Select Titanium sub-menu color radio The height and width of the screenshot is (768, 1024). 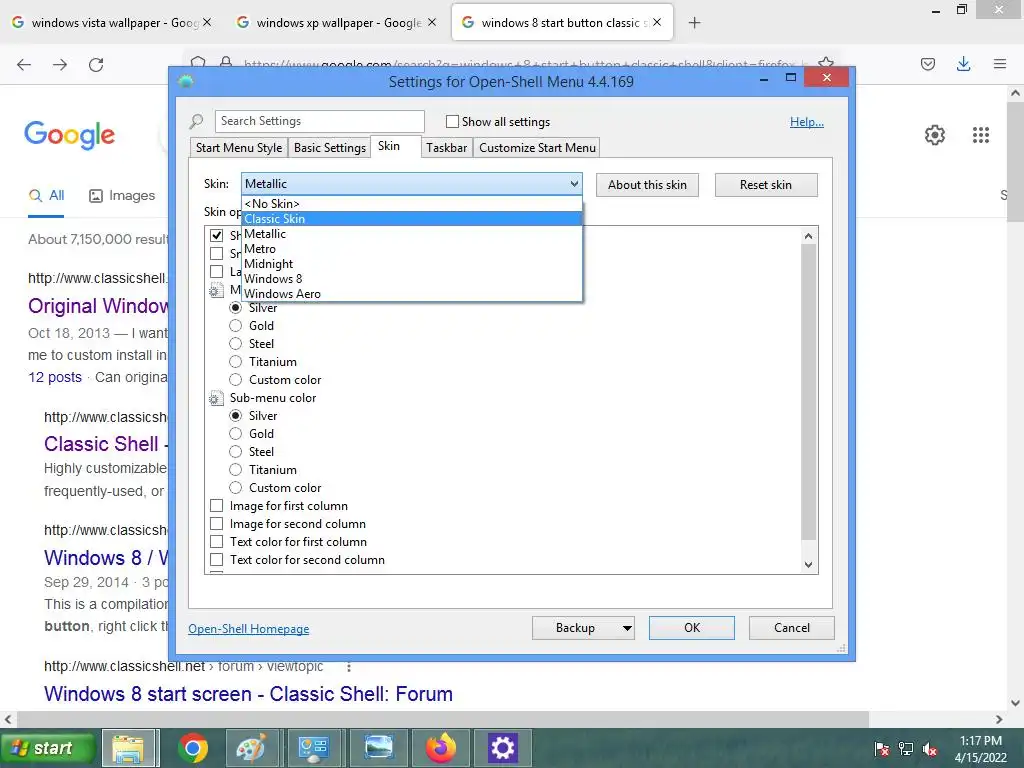tap(236, 470)
